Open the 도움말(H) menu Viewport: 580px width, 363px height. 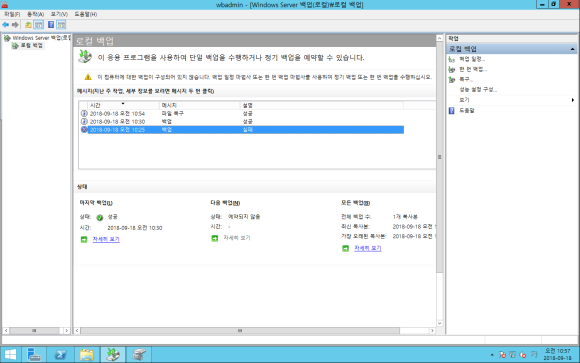pyautogui.click(x=86, y=14)
